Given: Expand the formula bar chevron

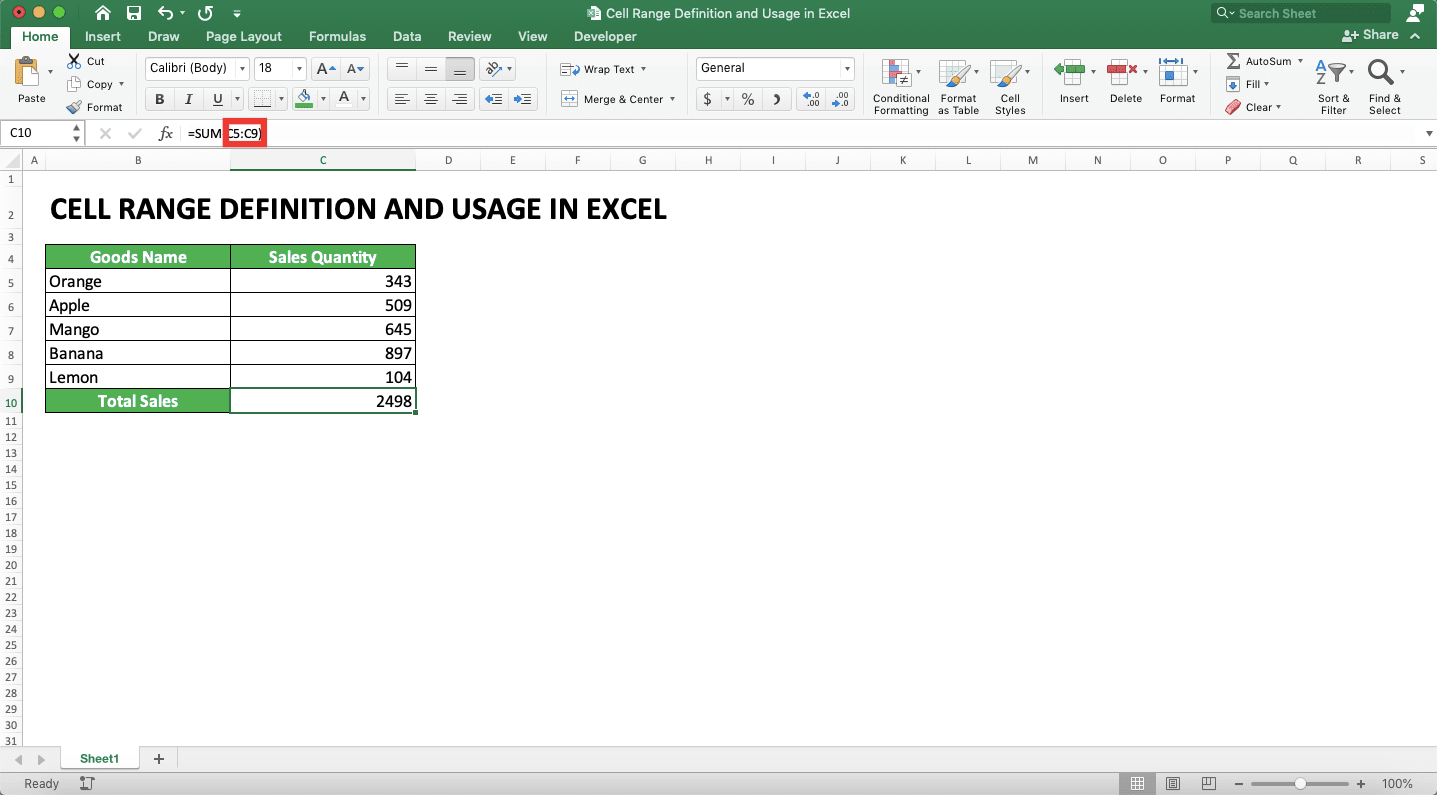Looking at the screenshot, I should click(x=1428, y=133).
